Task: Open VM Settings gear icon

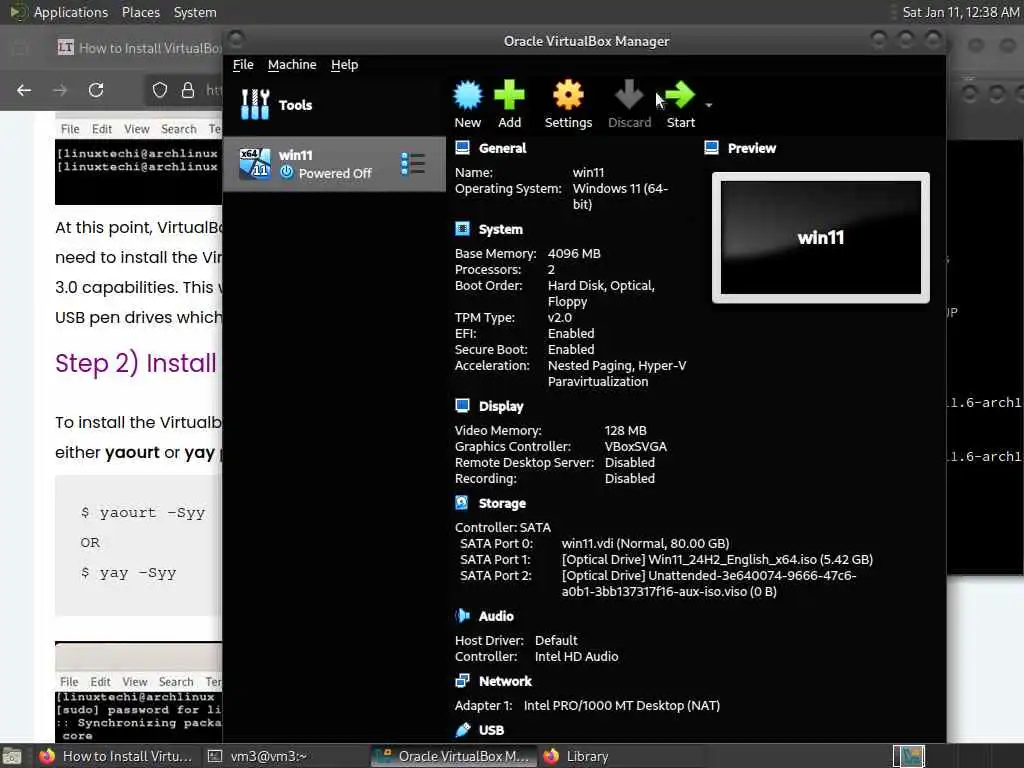Action: coord(568,95)
